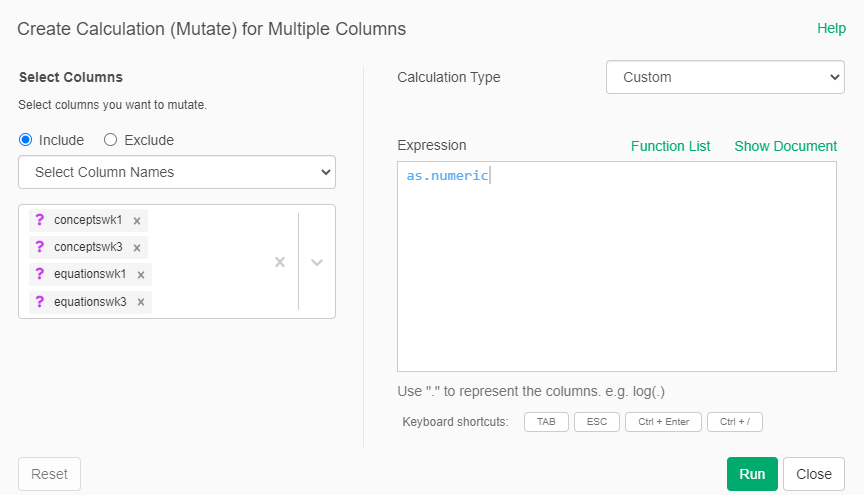
Task: Remove conceptswk3 column tag
Action: pos(137,248)
